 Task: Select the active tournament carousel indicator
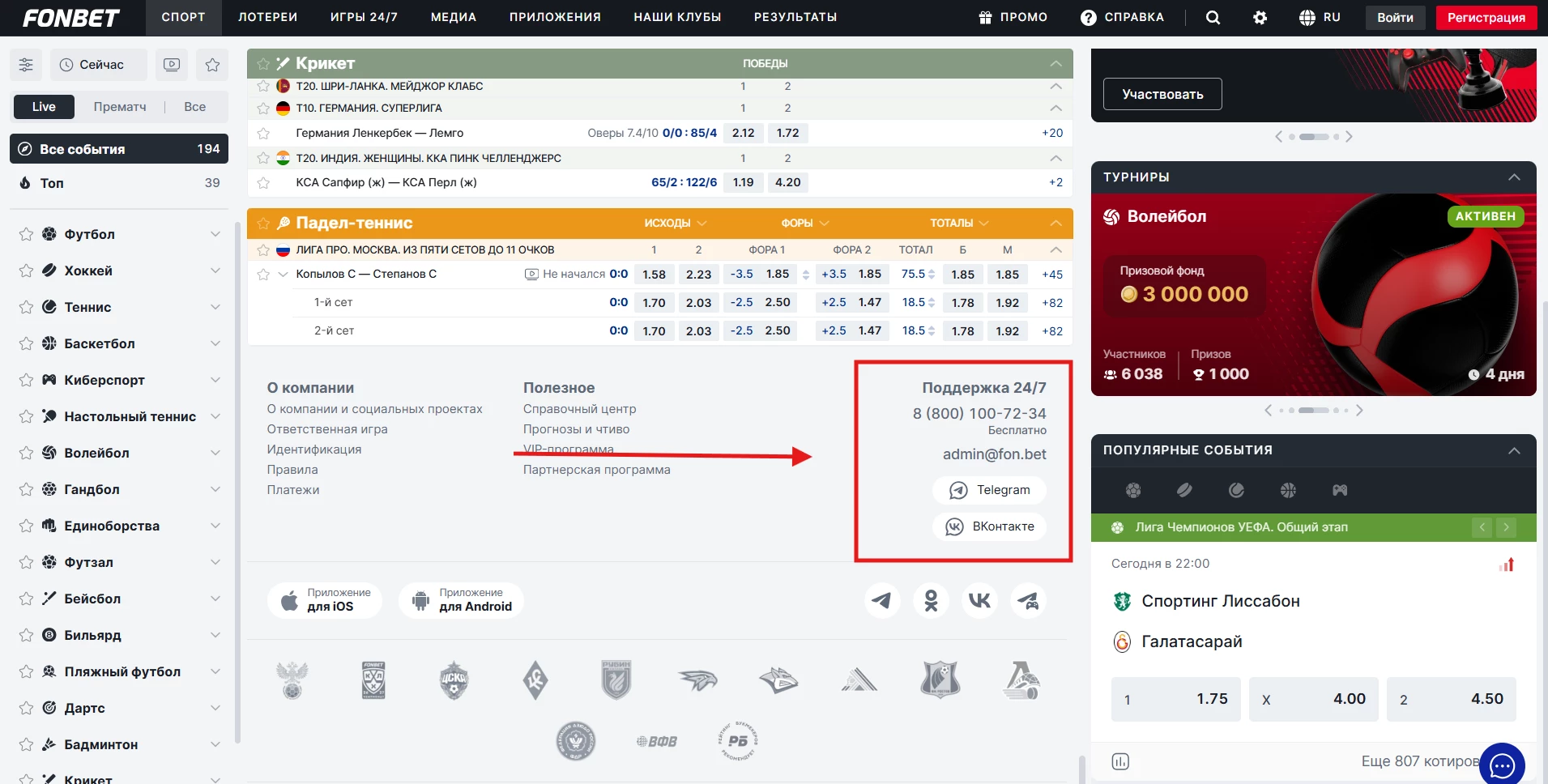(1313, 411)
